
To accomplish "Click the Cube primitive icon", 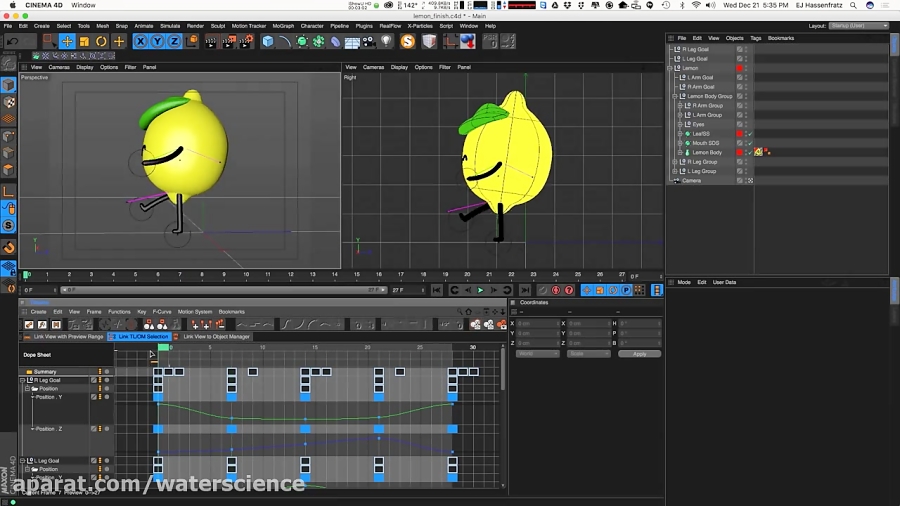I will tap(267, 41).
